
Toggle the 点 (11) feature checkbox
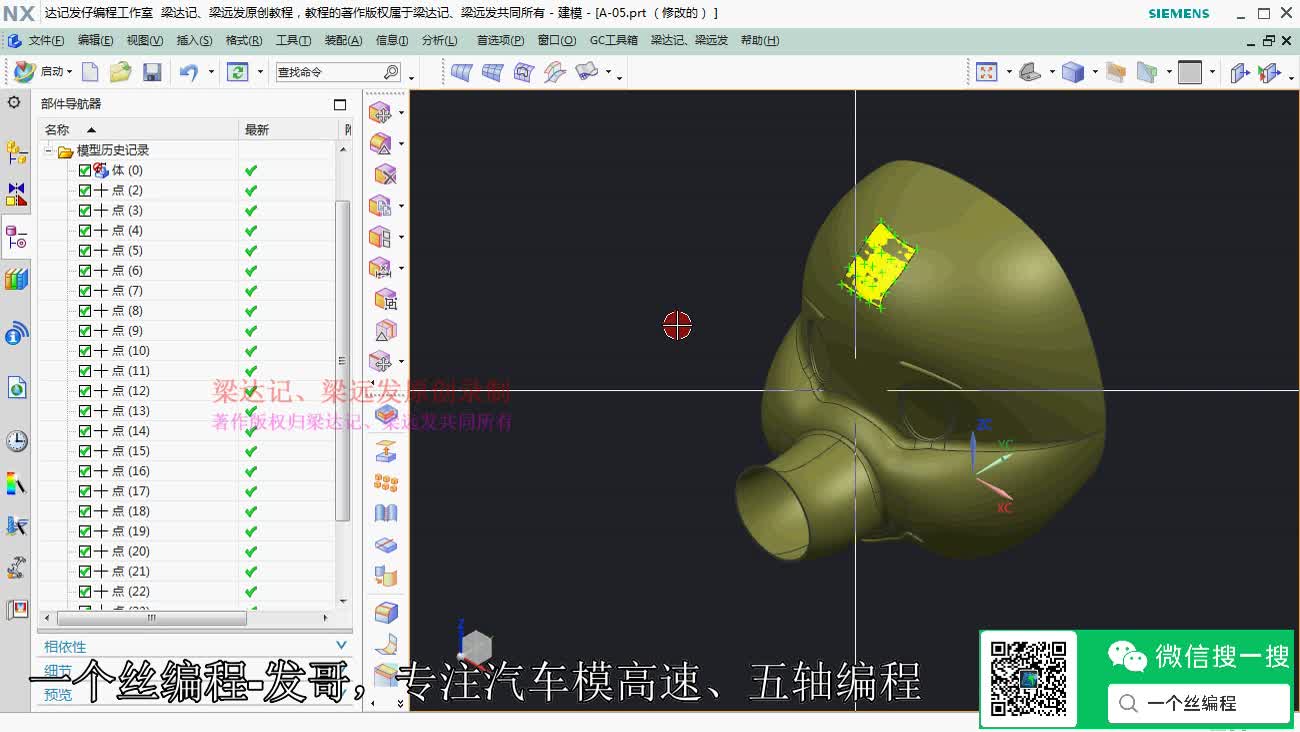tap(85, 370)
